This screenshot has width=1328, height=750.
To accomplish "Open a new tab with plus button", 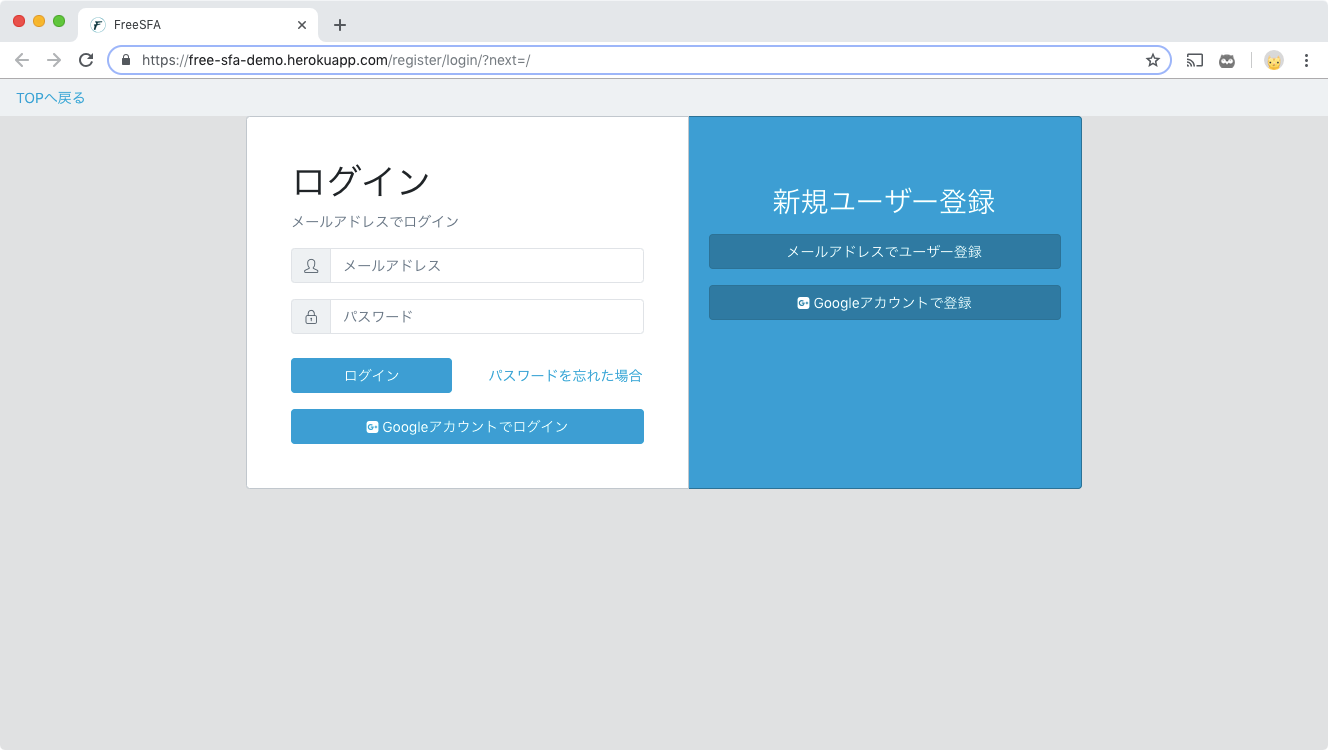I will point(340,25).
